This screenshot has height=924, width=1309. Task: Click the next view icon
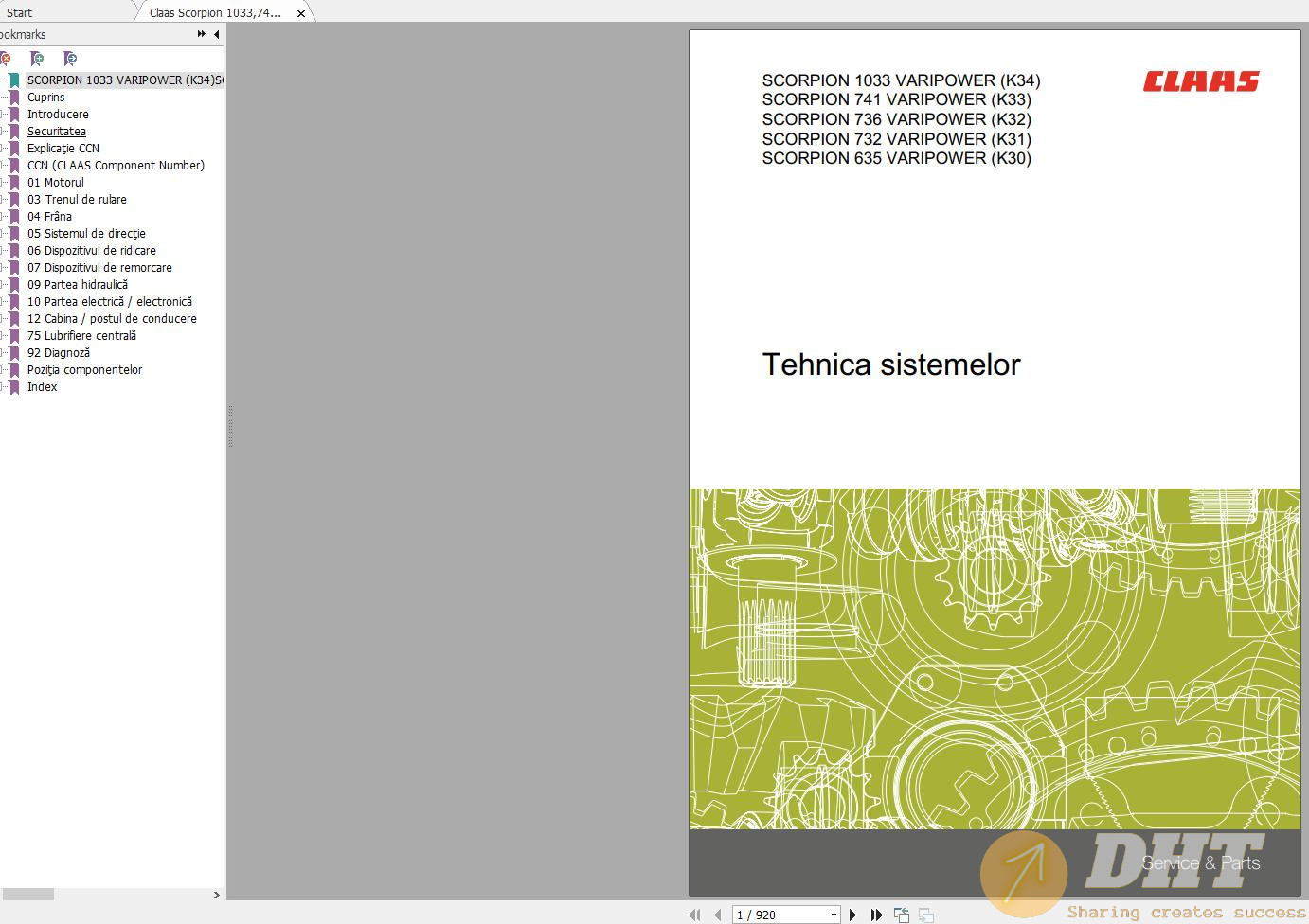pos(925,915)
